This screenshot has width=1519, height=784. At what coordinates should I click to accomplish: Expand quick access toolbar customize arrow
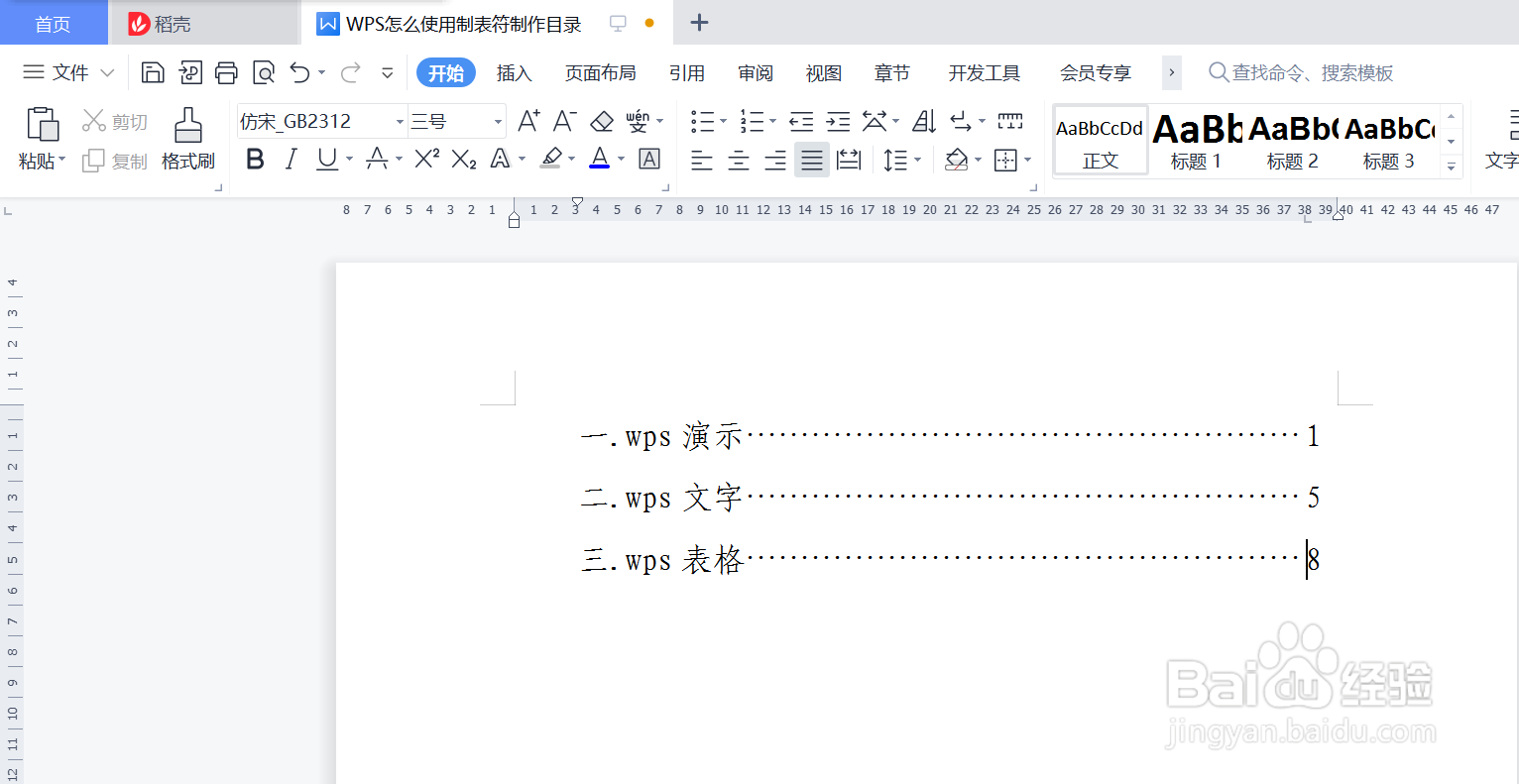[x=388, y=73]
